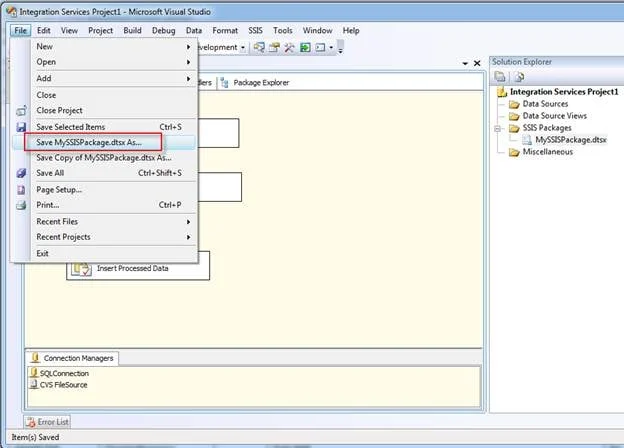This screenshot has height=448, width=624.
Task: Open the Help menu
Action: (x=351, y=31)
